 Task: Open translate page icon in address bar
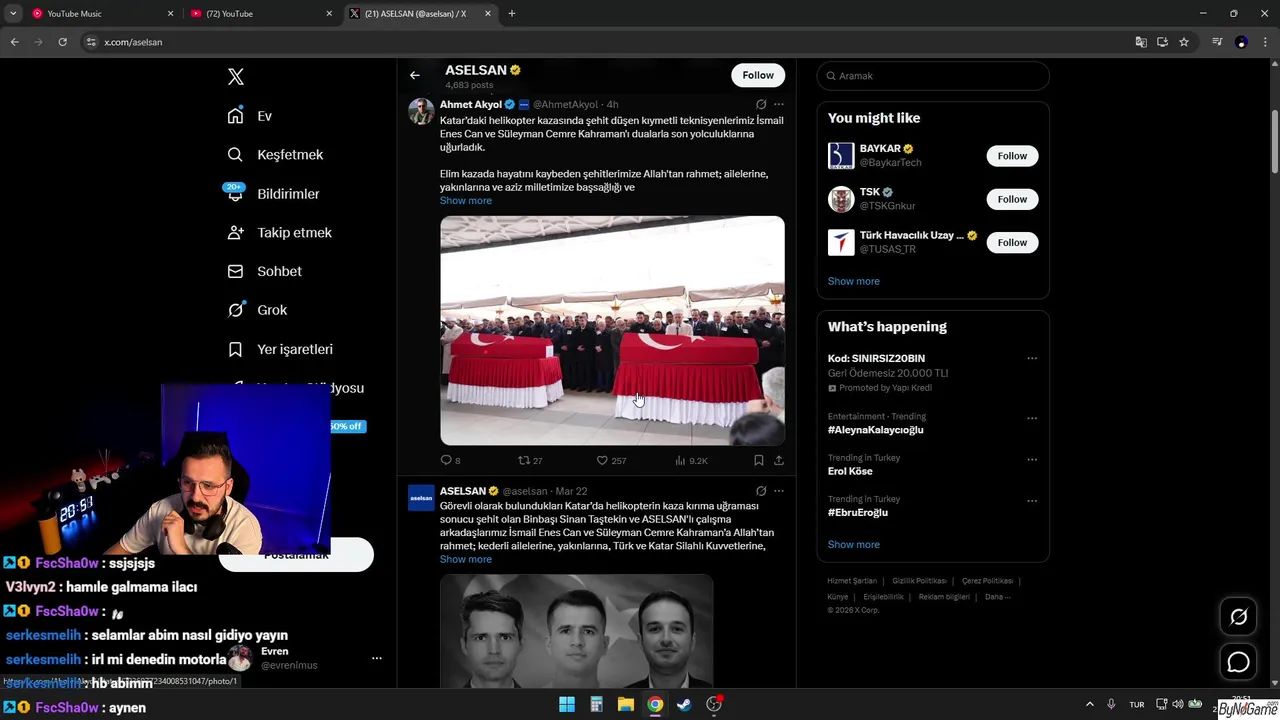point(1141,42)
